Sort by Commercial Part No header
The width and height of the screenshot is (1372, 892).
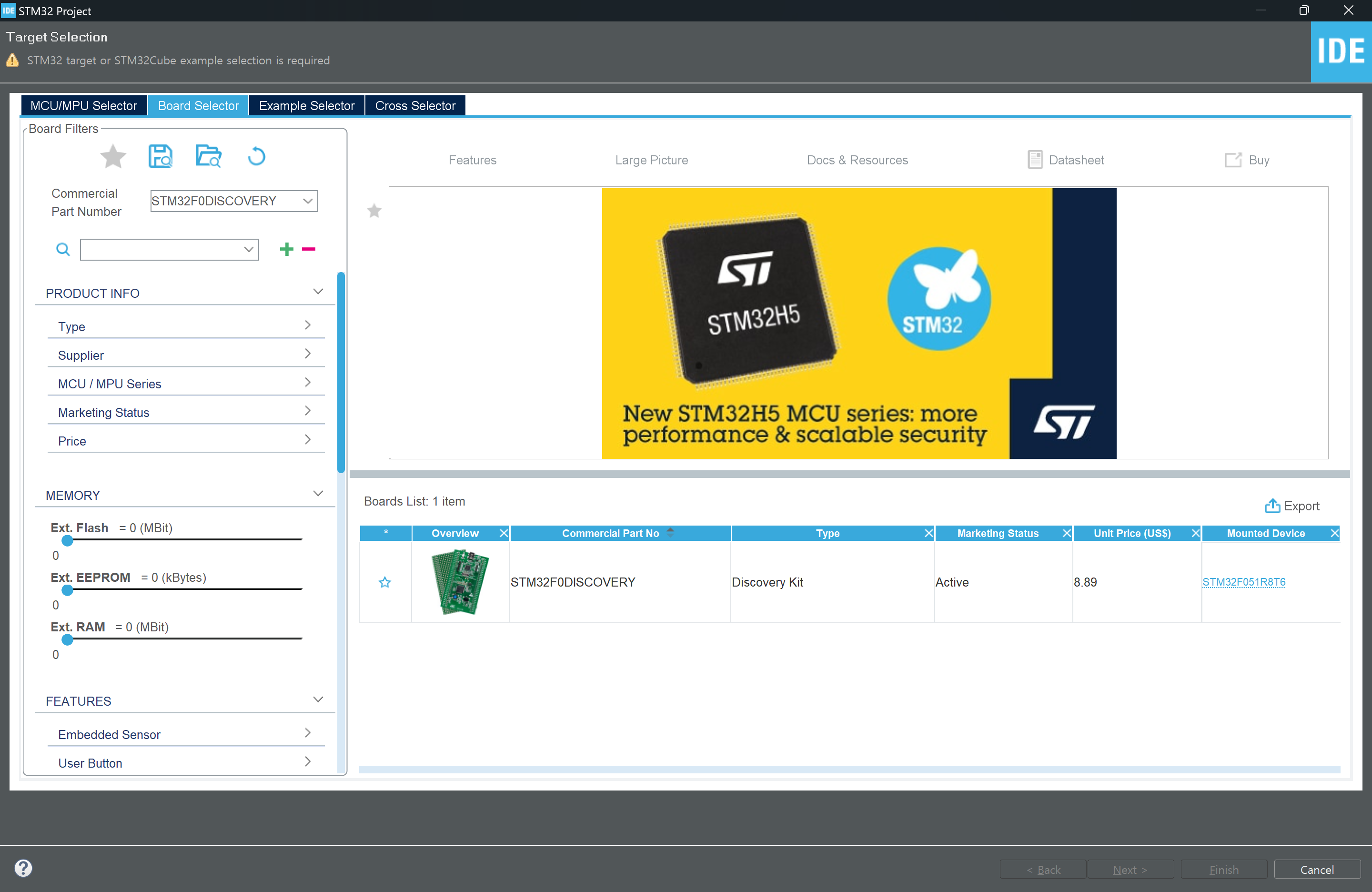pyautogui.click(x=620, y=533)
